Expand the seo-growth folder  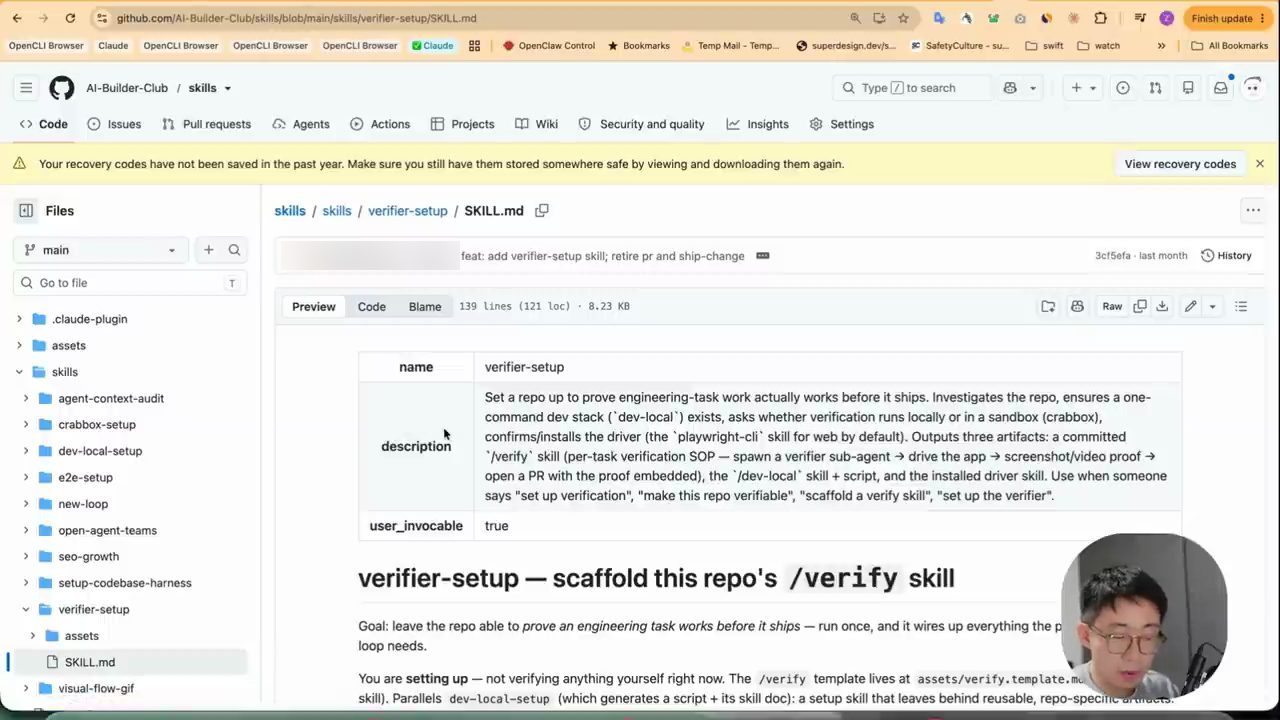[x=26, y=557]
